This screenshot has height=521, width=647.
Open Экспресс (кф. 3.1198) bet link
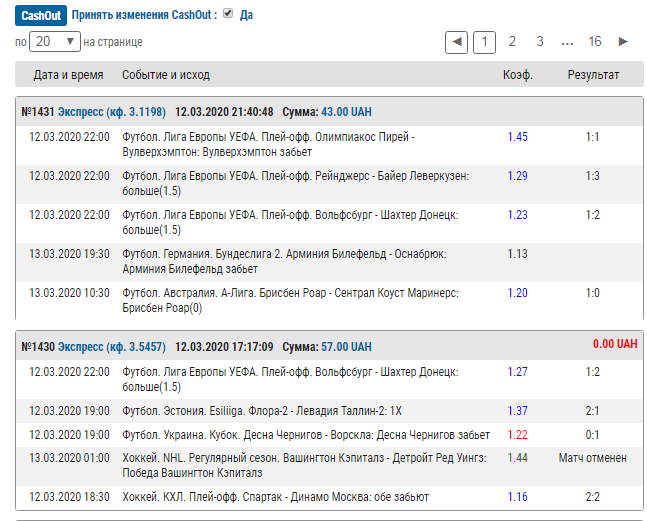pos(112,112)
